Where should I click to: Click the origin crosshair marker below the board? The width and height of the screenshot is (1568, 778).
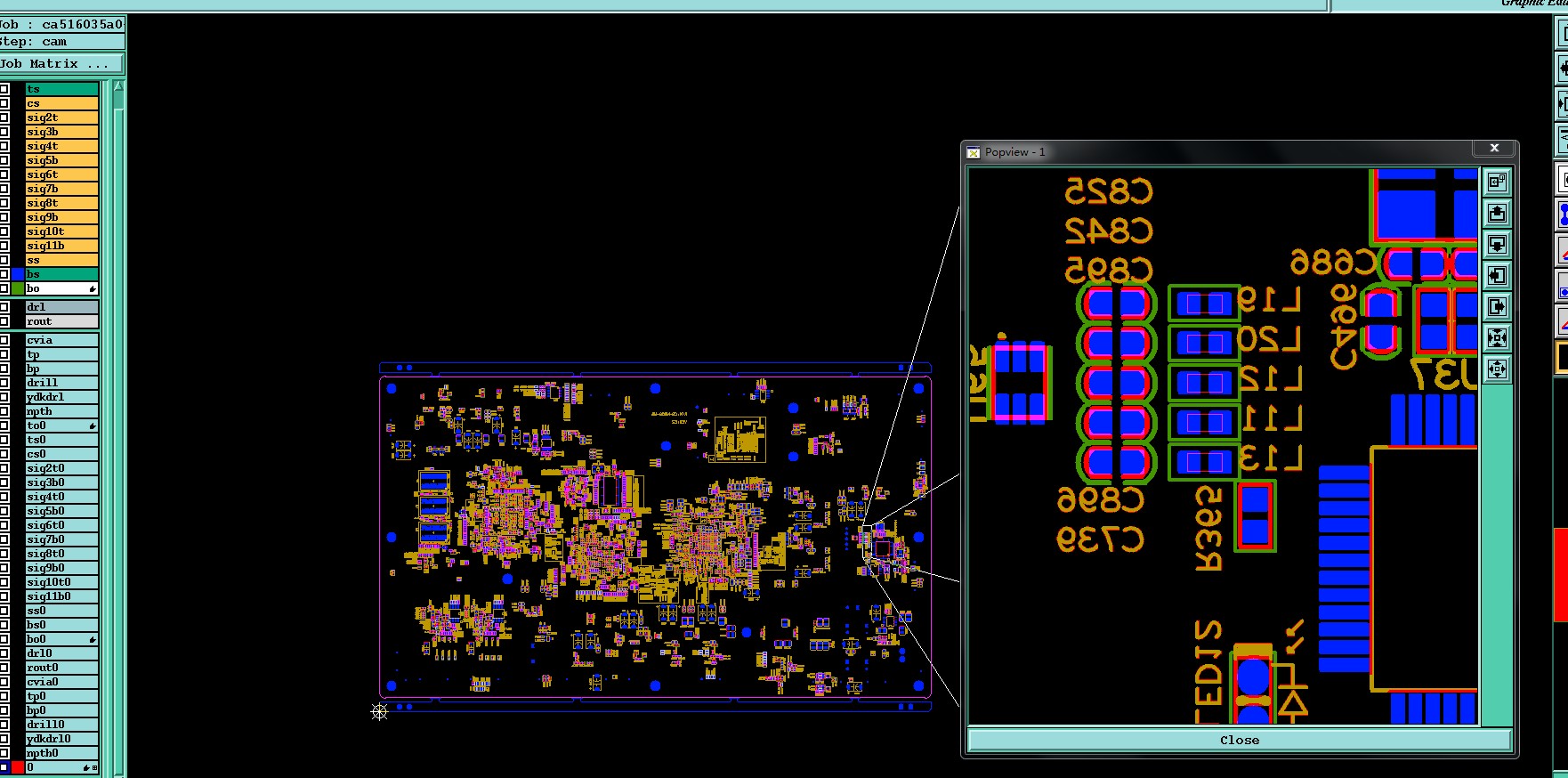(379, 711)
